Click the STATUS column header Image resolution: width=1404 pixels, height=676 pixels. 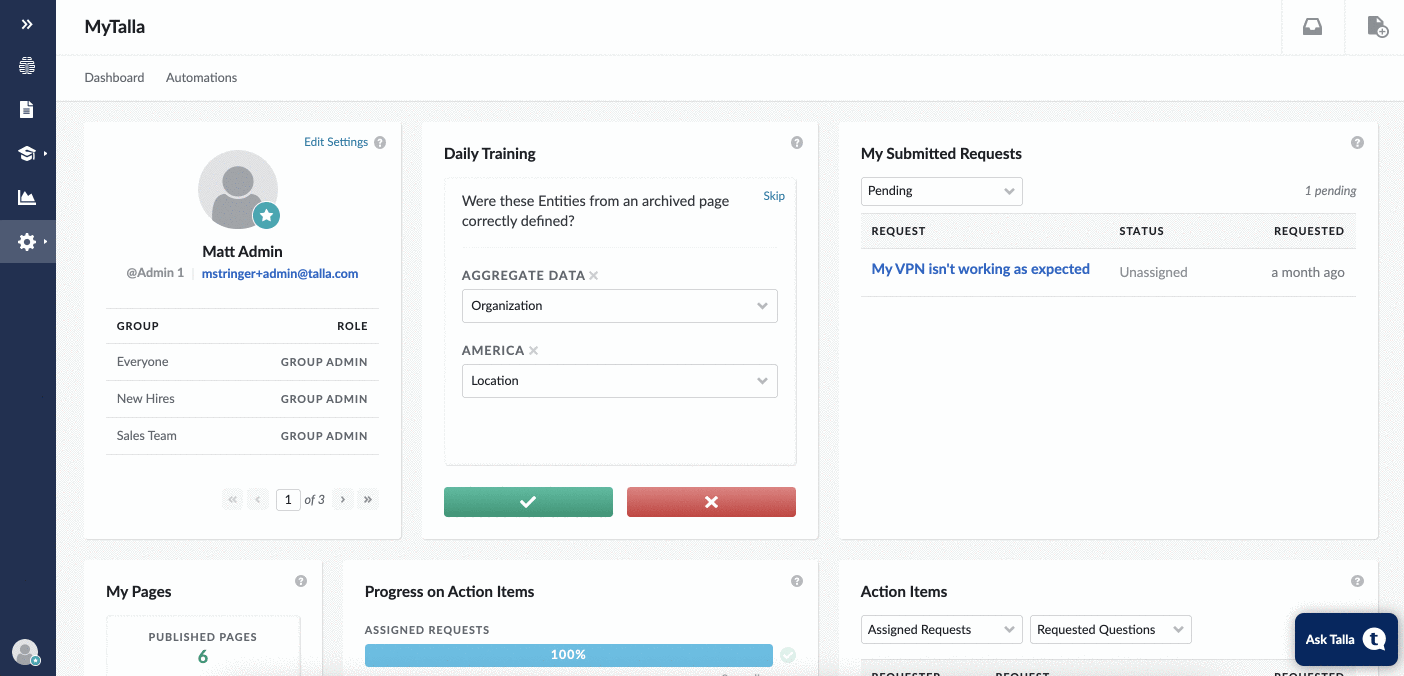[x=1142, y=231]
